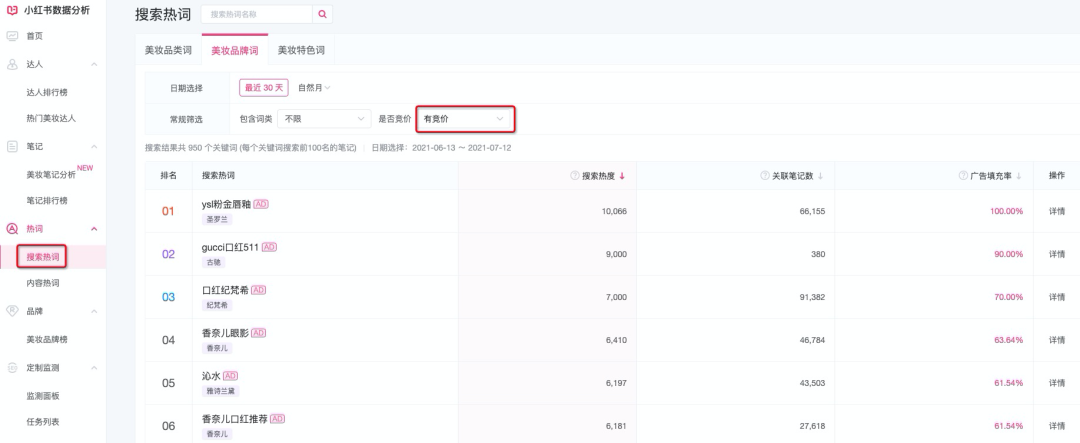Collapse the 热词 sidebar section
This screenshot has height=443, width=1080.
click(x=94, y=229)
